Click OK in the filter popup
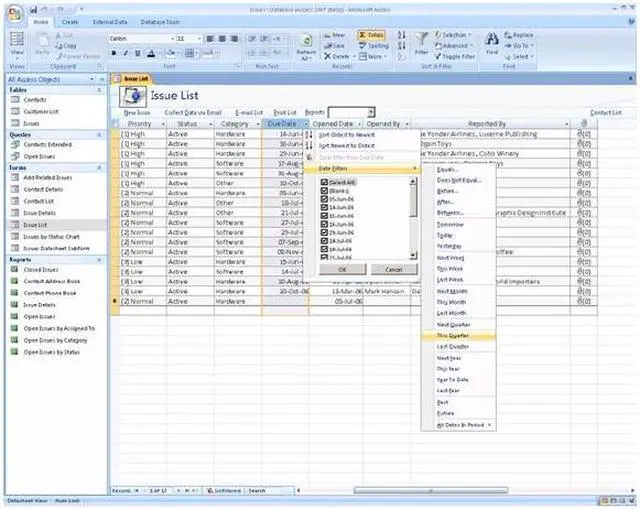The width and height of the screenshot is (640, 509). pos(342,269)
